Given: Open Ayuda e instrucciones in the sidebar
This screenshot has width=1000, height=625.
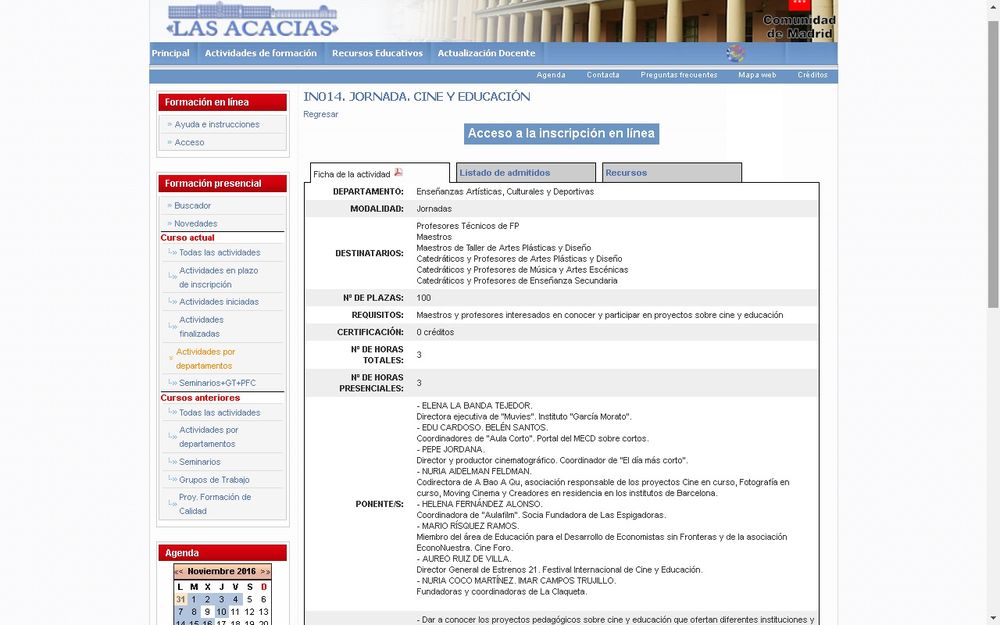Looking at the screenshot, I should (217, 125).
